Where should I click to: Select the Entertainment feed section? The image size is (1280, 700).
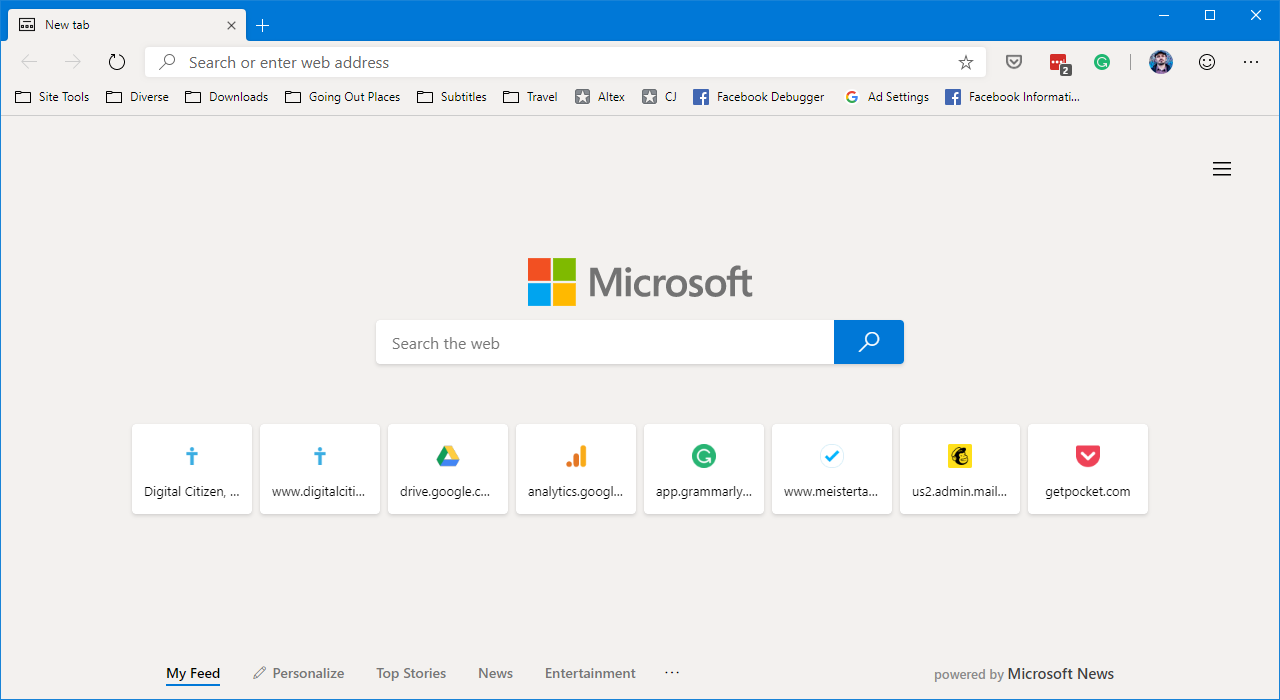590,672
